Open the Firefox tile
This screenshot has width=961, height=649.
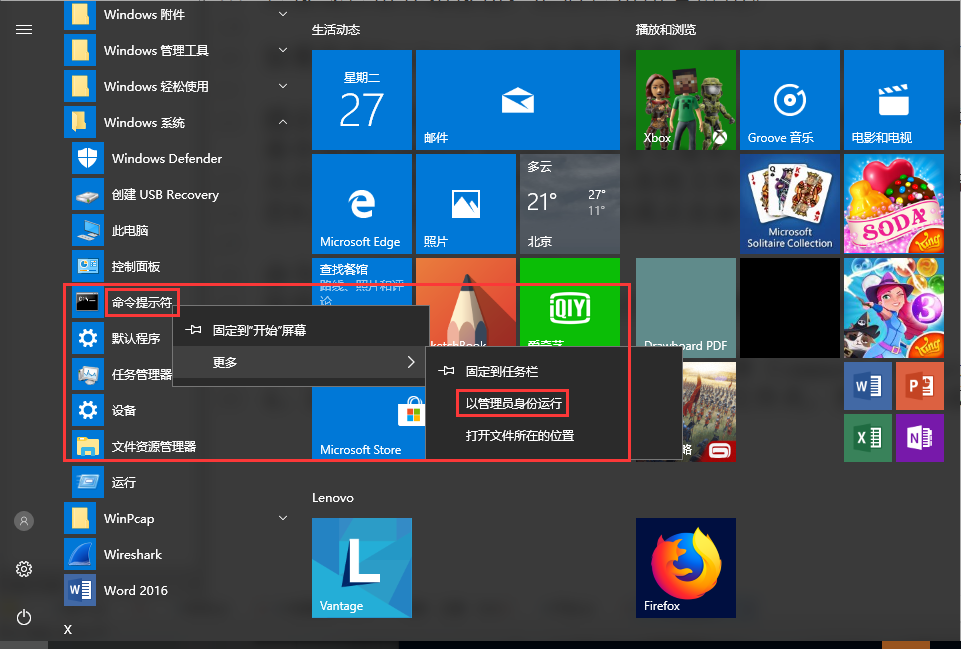(685, 567)
